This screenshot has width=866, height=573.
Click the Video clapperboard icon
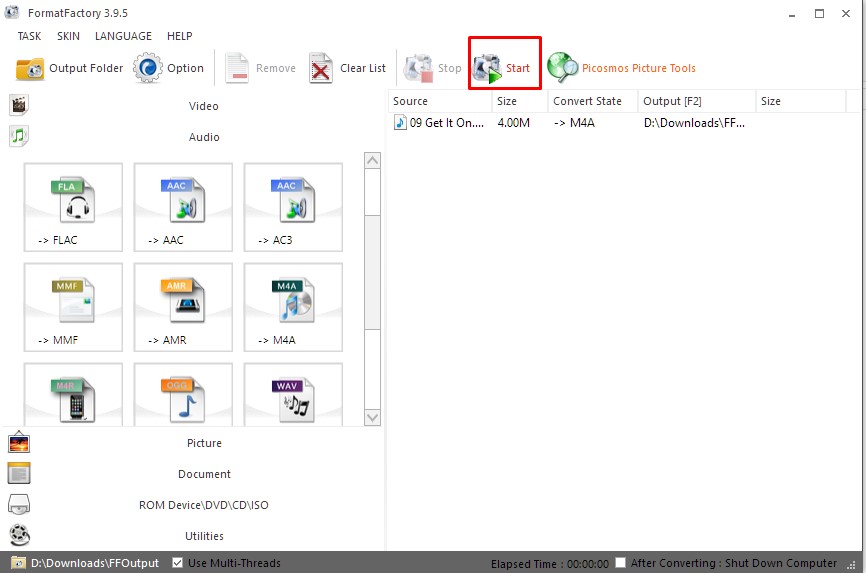[x=19, y=105]
